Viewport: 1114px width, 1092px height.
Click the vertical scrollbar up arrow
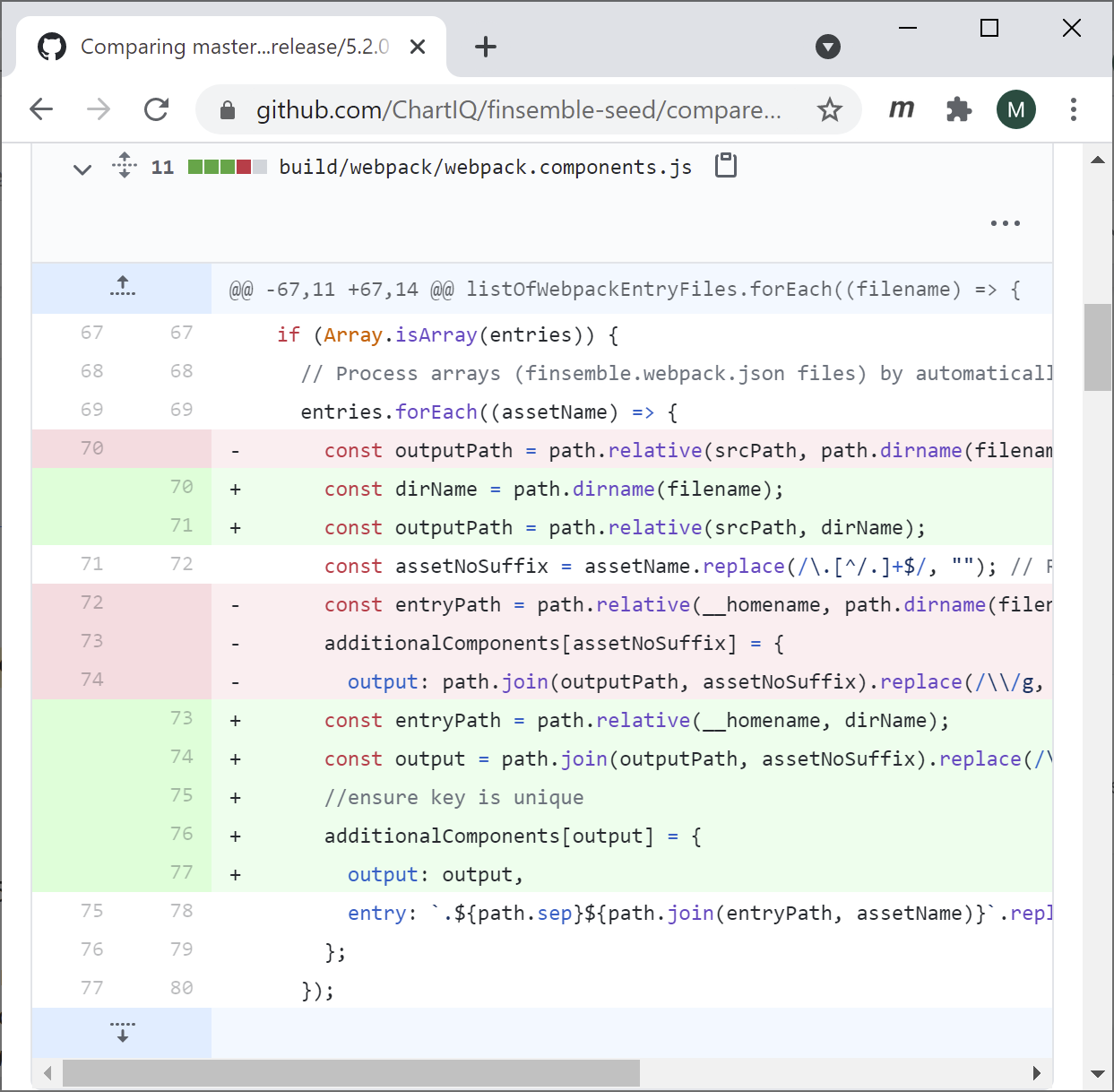coord(1097,160)
